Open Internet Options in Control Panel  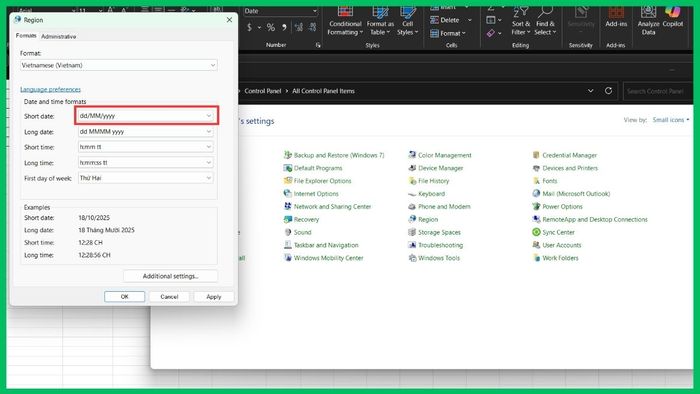click(311, 194)
